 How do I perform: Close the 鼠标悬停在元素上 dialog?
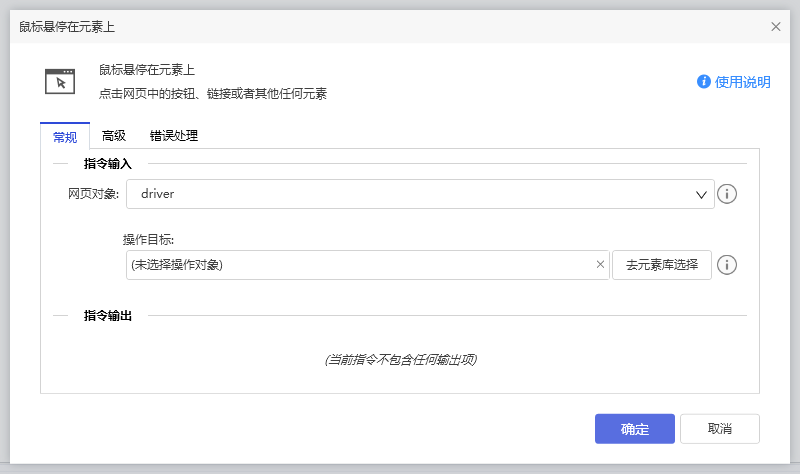pos(776,27)
